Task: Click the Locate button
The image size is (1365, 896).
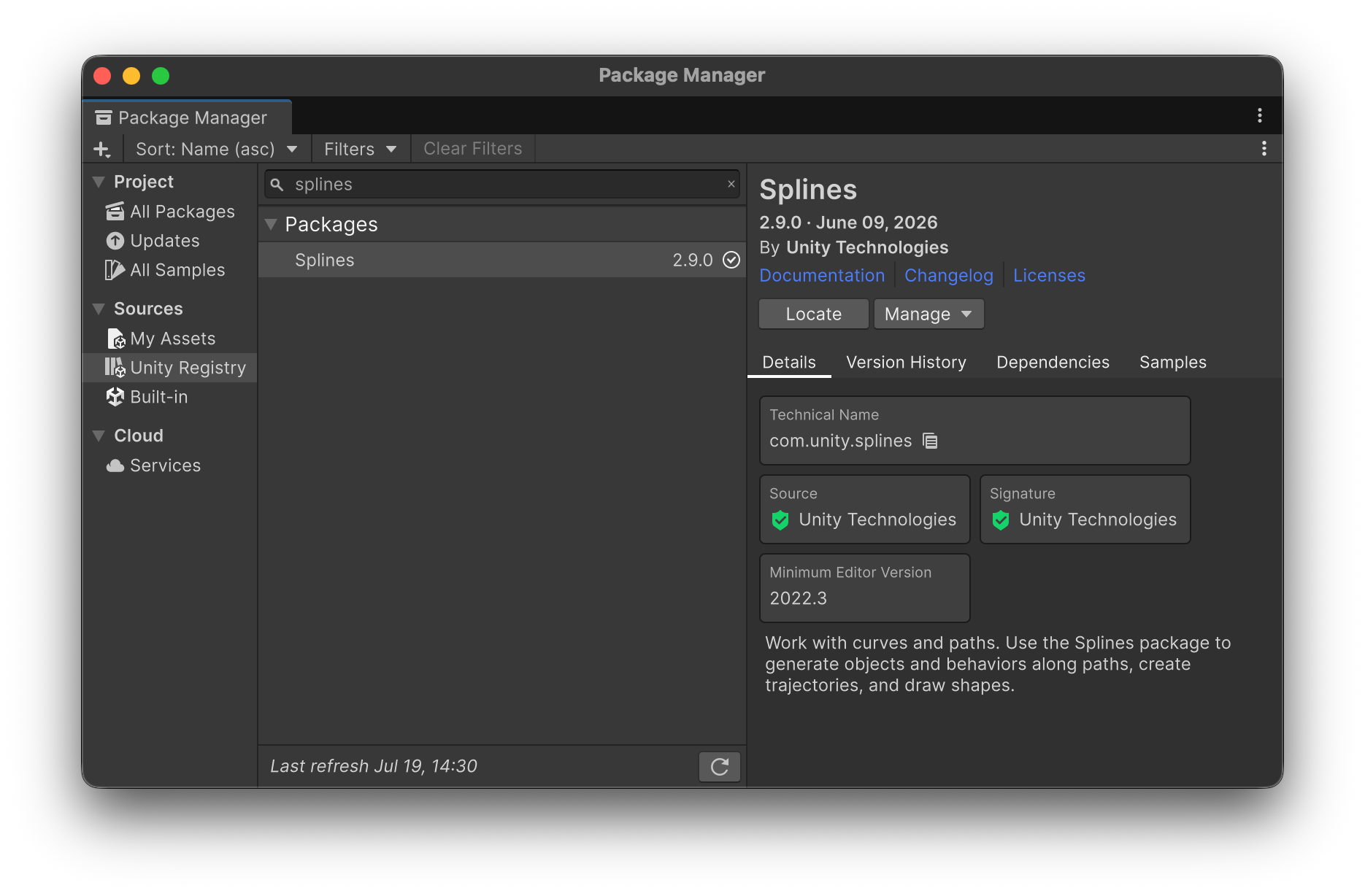Action: click(x=813, y=314)
